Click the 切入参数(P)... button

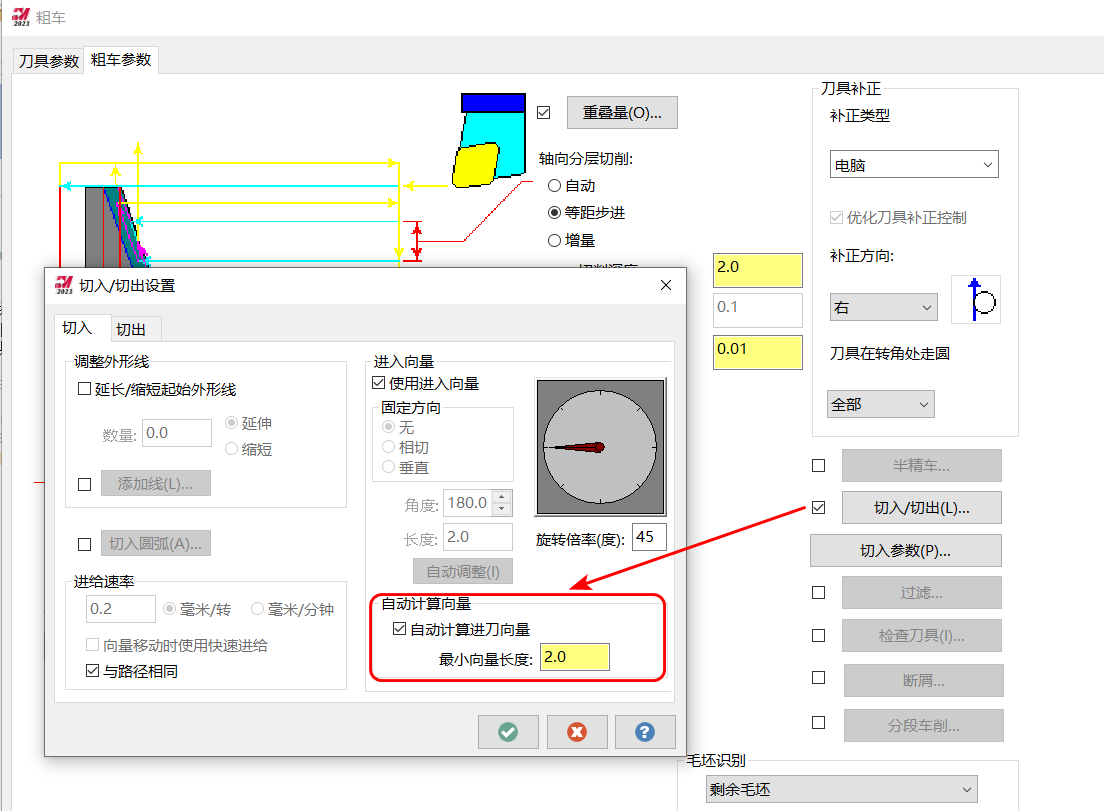tap(905, 551)
